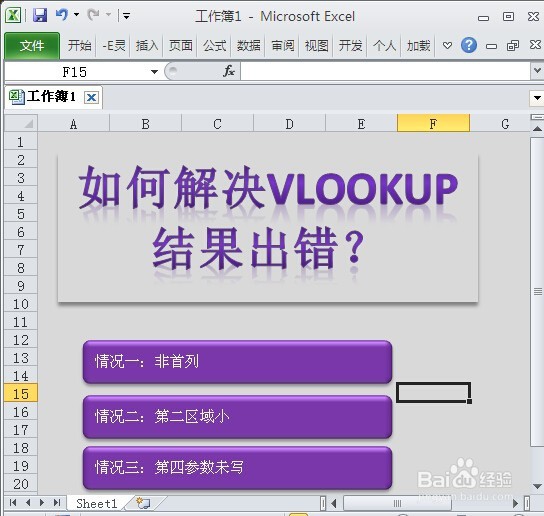The image size is (544, 516).
Task: Click the Name Box showing F15
Action: [75, 72]
